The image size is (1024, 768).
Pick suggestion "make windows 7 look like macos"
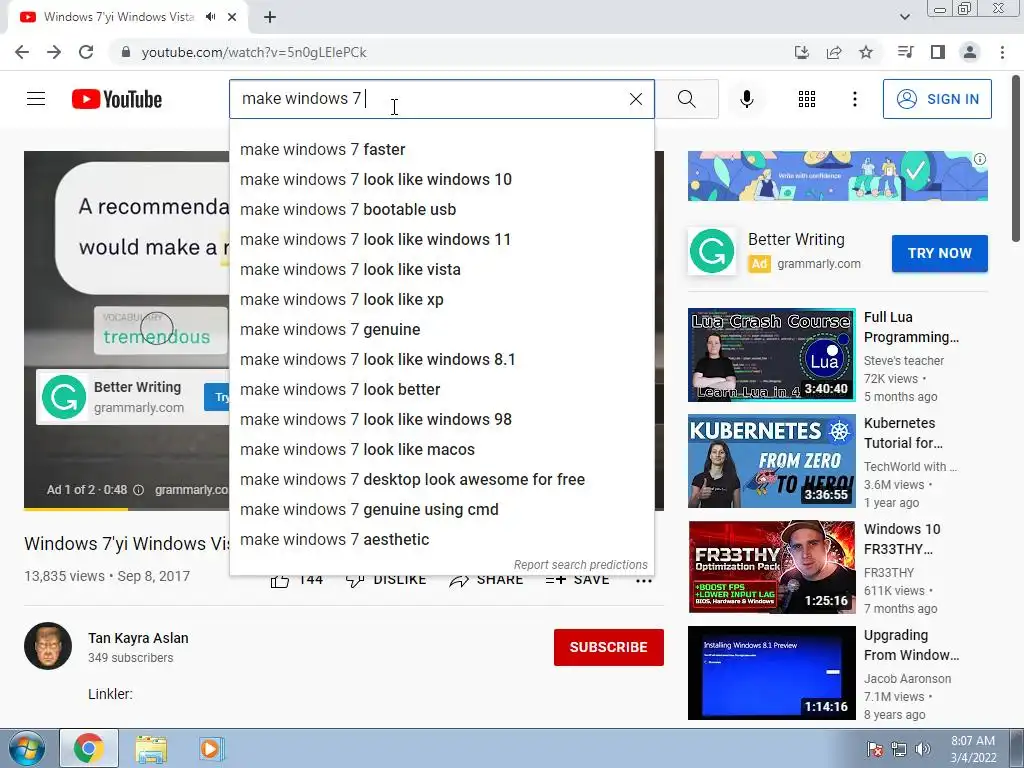[x=441, y=450]
